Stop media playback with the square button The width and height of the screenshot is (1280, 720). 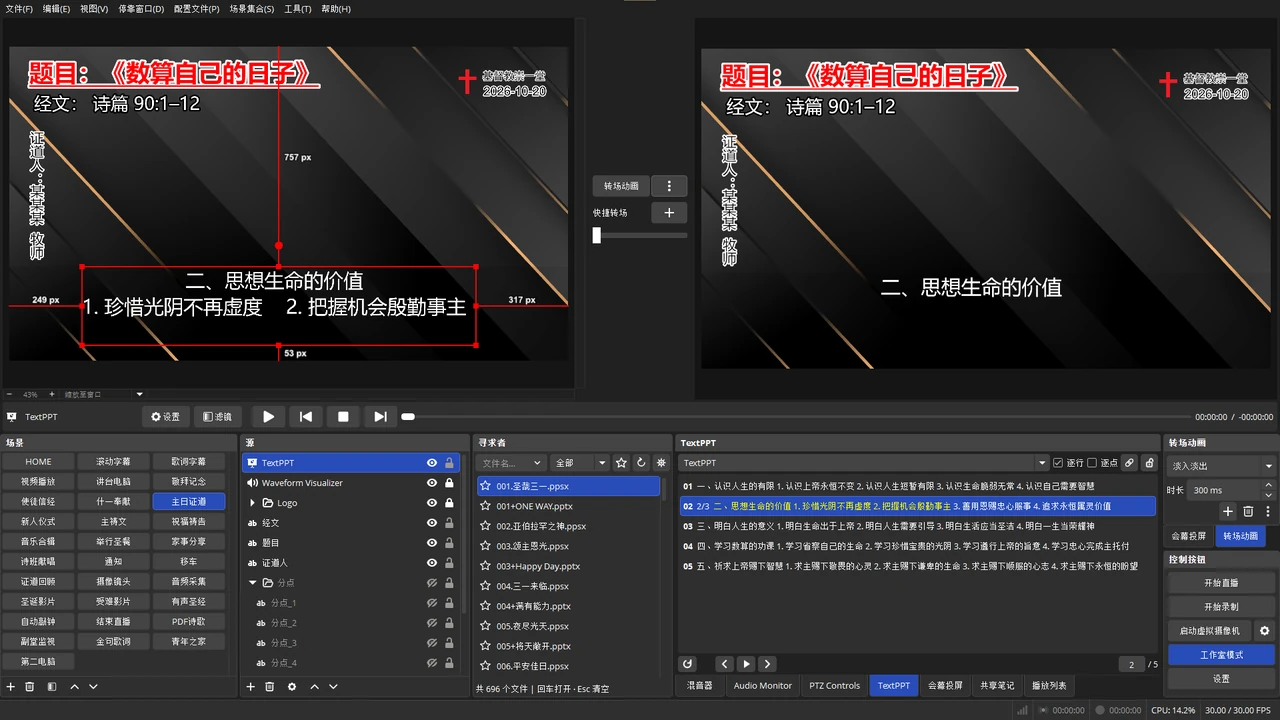pyautogui.click(x=343, y=416)
